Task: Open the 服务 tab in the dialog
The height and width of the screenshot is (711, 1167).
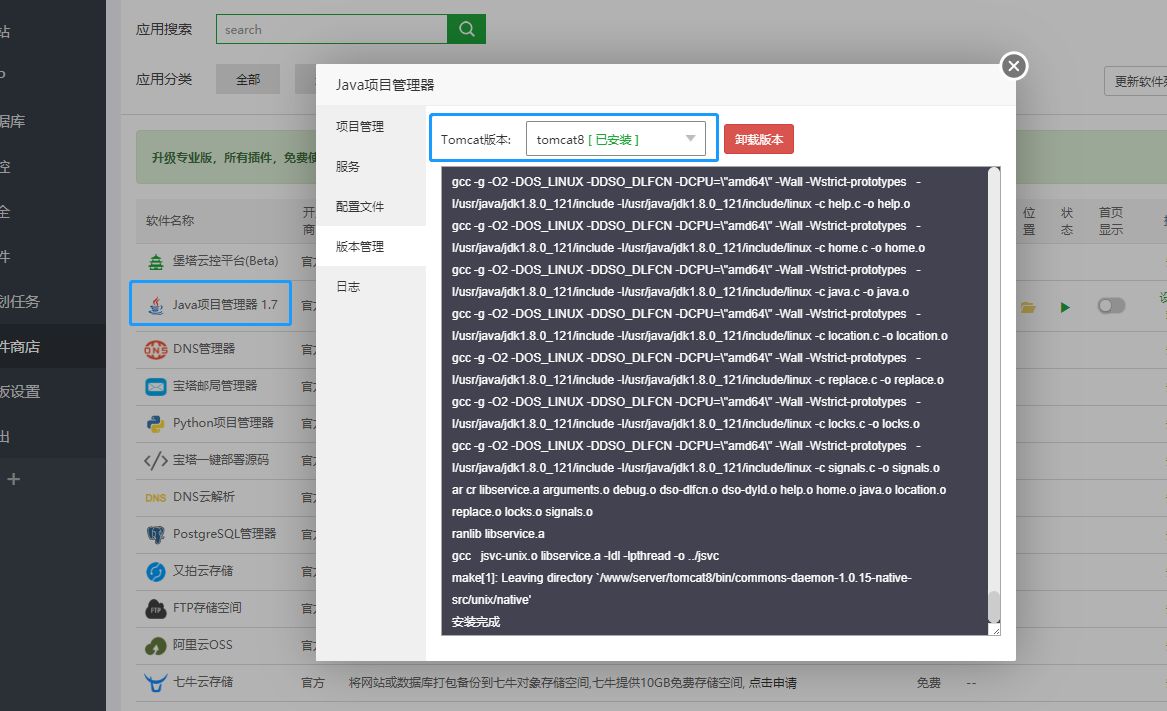Action: (x=348, y=167)
